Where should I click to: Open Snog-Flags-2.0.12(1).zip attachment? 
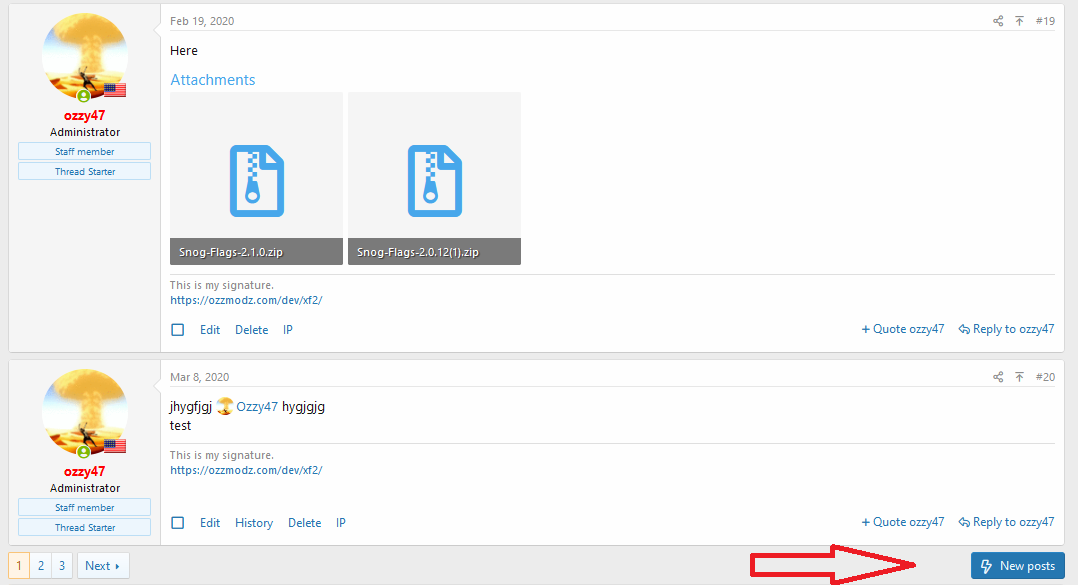(434, 179)
